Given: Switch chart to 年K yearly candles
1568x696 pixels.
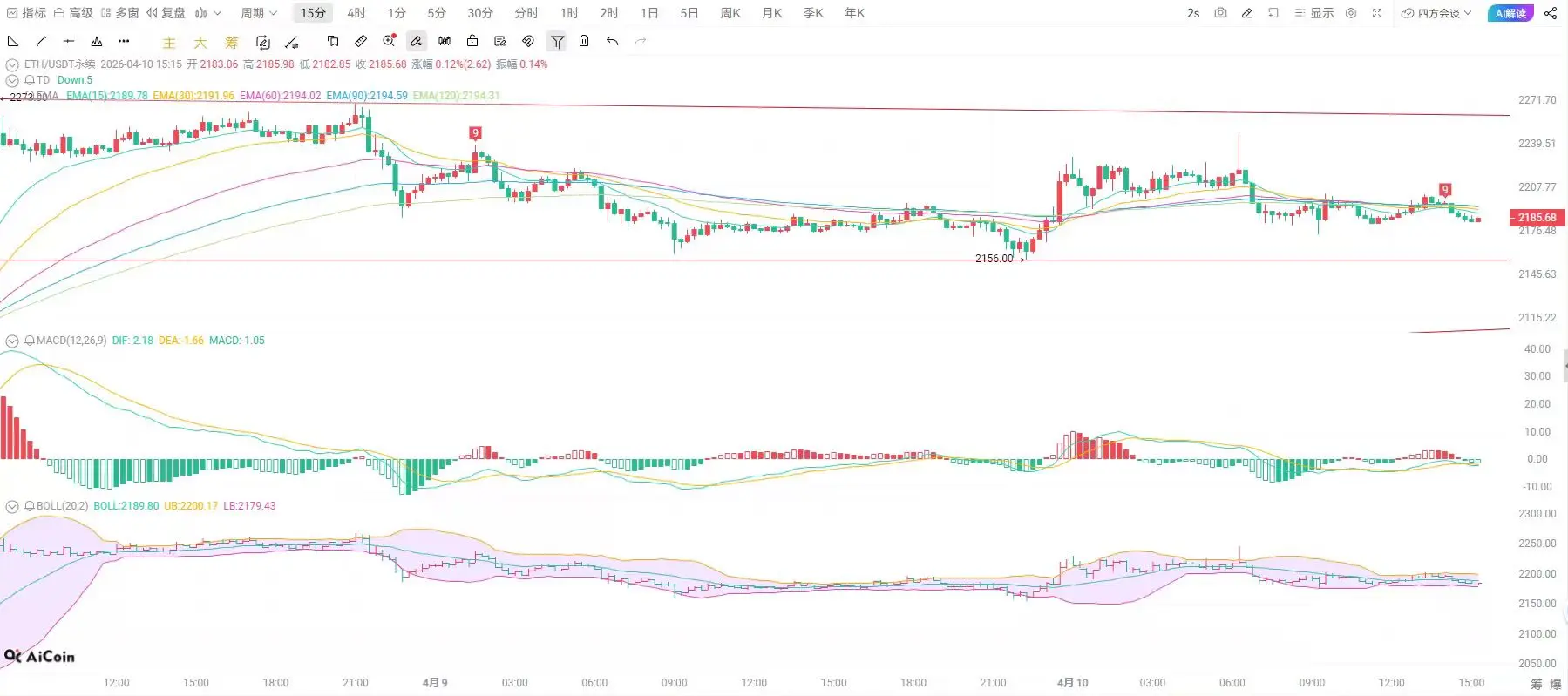Looking at the screenshot, I should pyautogui.click(x=855, y=13).
